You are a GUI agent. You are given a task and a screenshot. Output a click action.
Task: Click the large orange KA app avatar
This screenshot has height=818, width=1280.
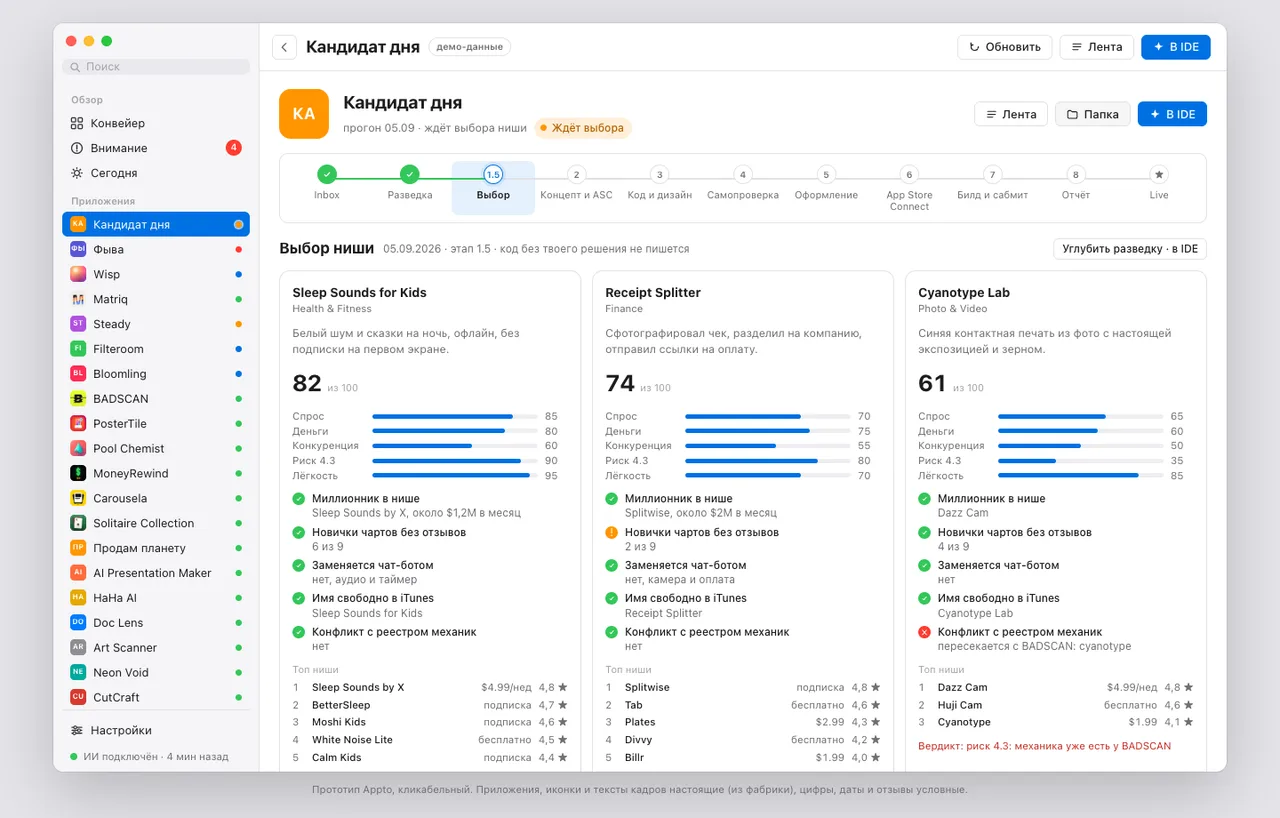click(304, 114)
